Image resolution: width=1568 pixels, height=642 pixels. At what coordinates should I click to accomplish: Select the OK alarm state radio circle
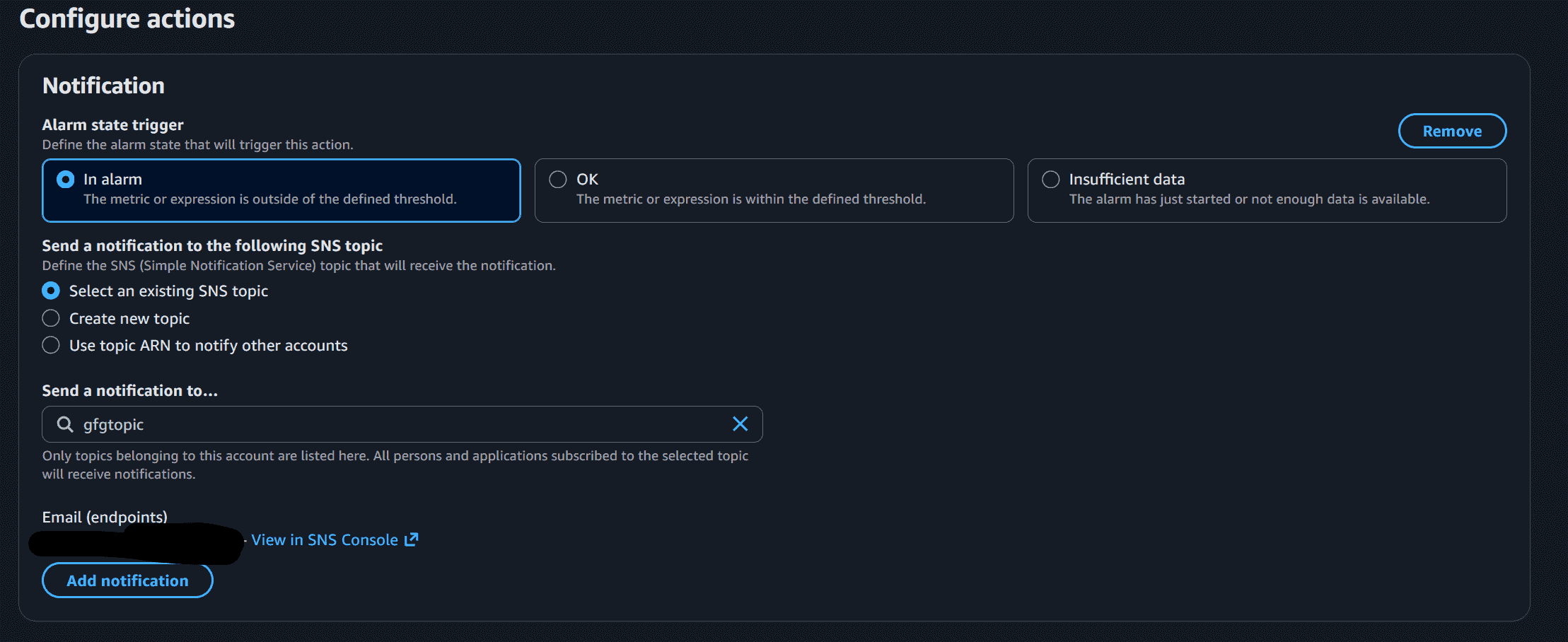pyautogui.click(x=558, y=180)
